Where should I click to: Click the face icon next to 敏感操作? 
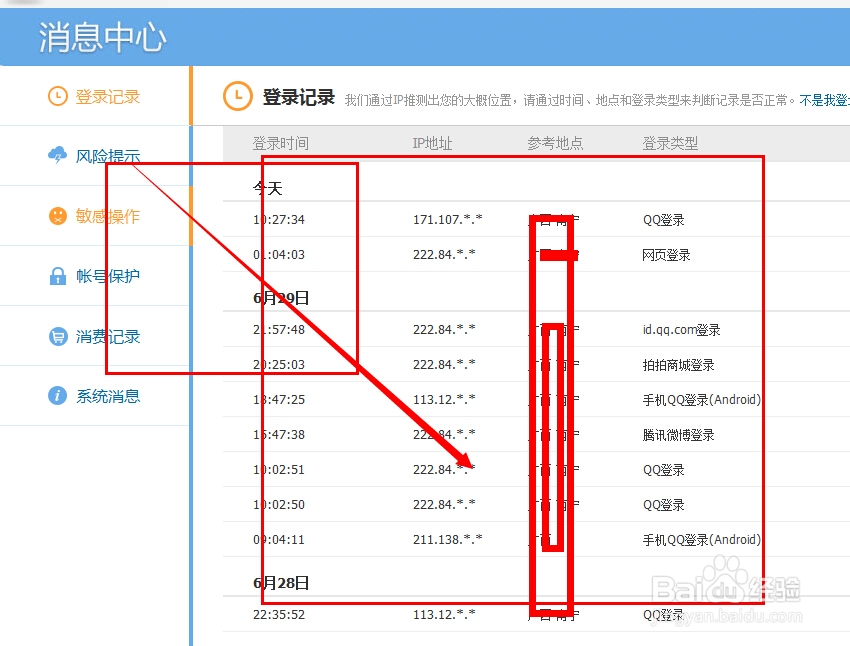click(57, 216)
